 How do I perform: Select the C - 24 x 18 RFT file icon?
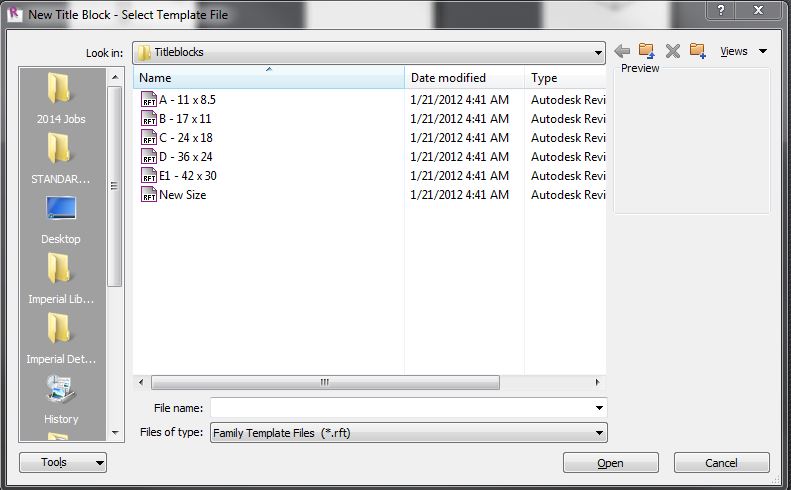pos(149,138)
